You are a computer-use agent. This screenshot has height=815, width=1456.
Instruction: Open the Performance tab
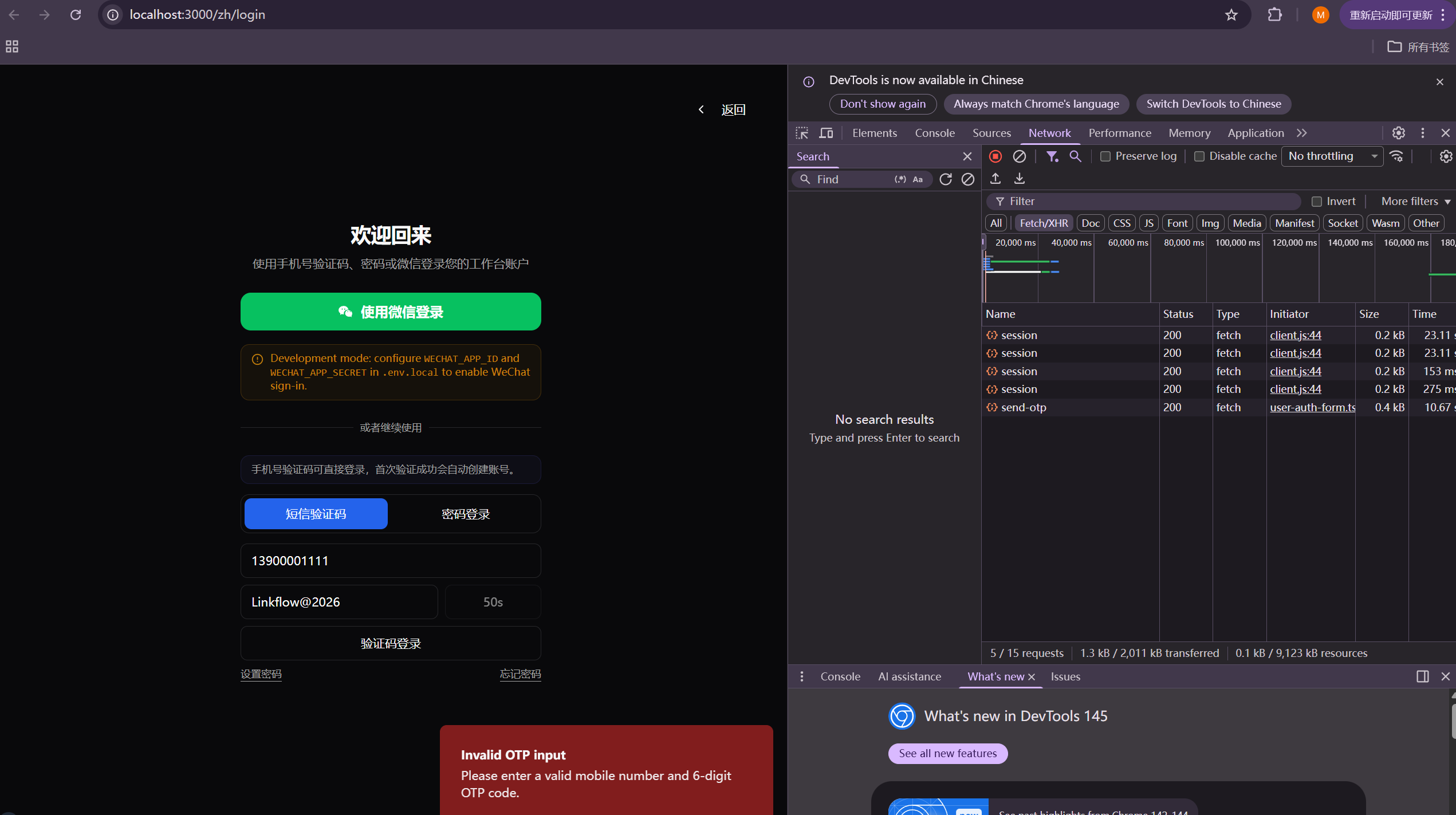coord(1120,133)
